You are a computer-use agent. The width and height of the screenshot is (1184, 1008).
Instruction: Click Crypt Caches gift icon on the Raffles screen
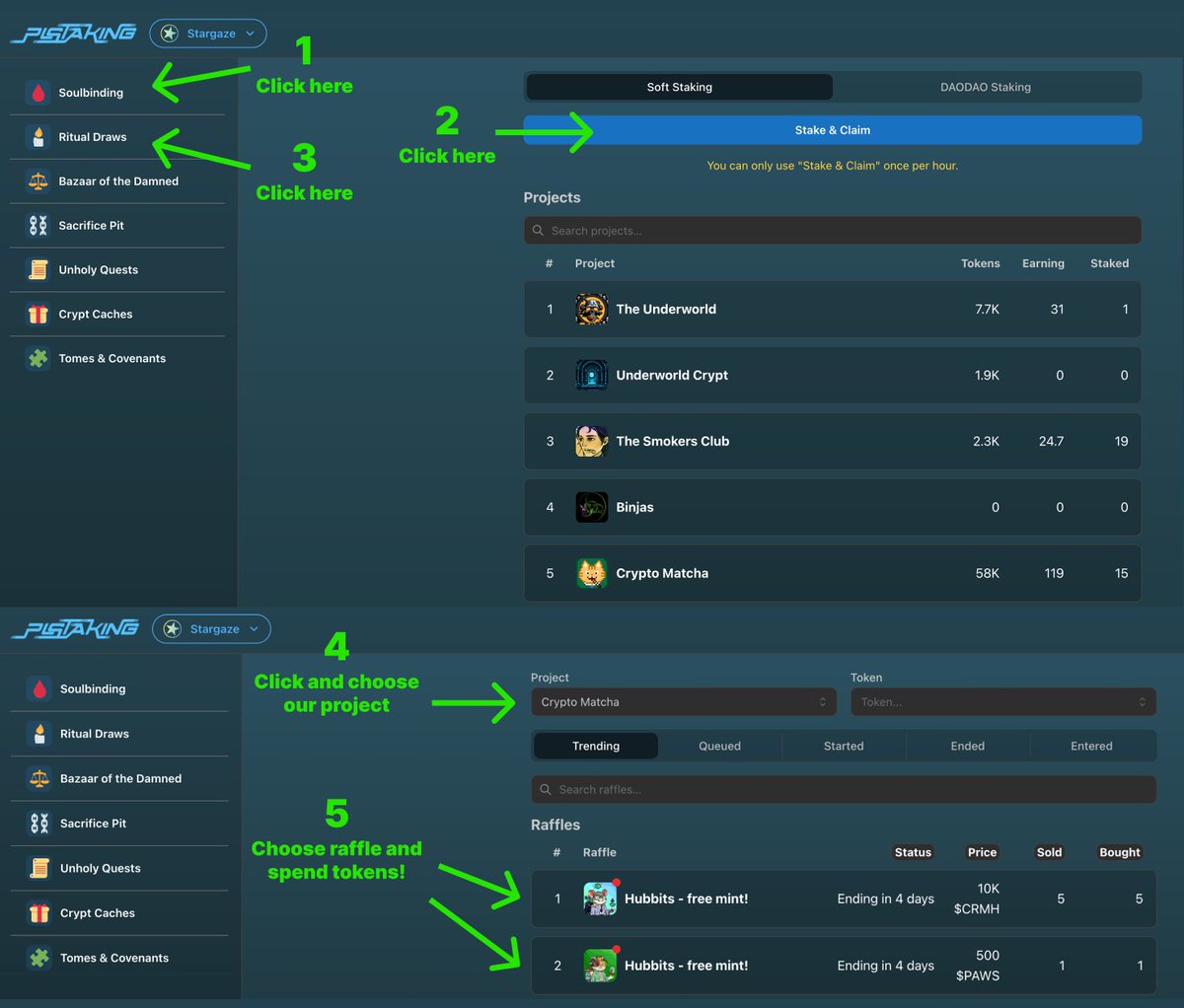tap(39, 913)
